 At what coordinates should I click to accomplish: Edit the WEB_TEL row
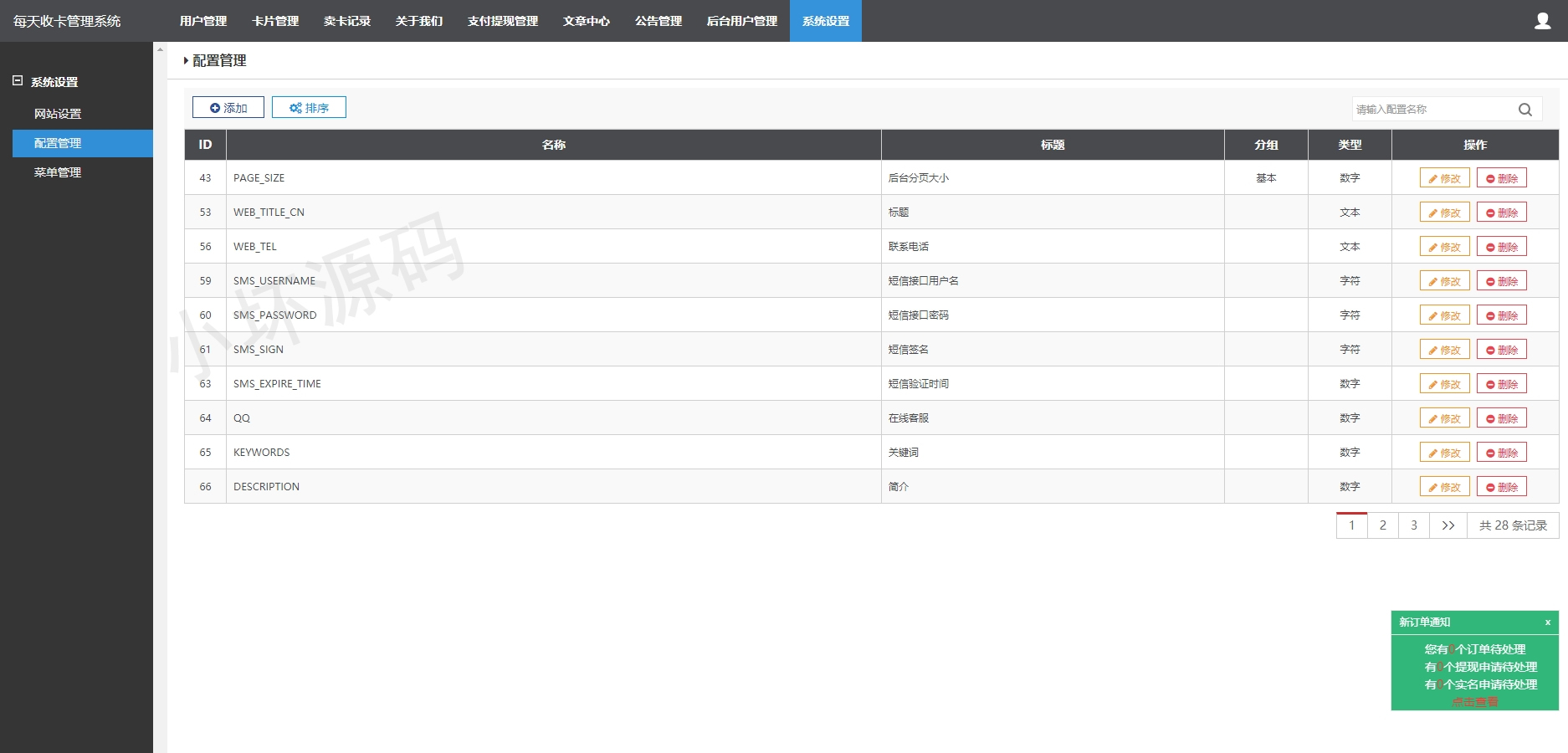coord(1445,247)
